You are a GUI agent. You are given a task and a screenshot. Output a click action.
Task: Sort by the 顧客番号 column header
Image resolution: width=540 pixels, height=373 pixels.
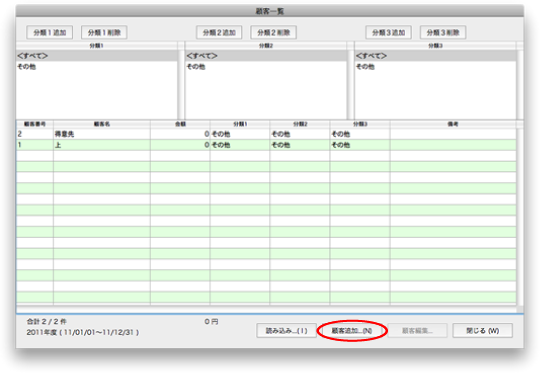[35, 124]
